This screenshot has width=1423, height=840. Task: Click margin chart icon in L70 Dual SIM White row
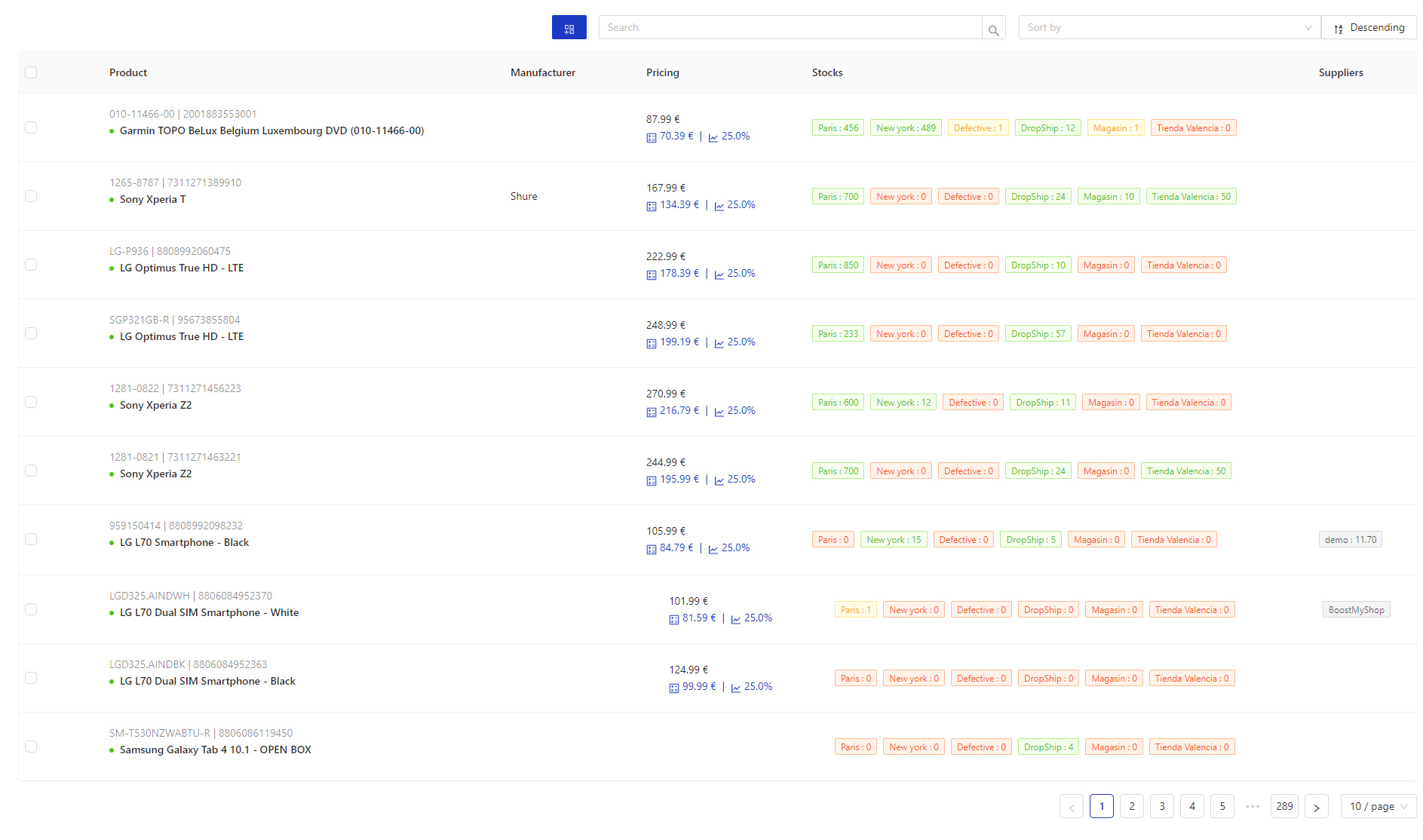pos(736,619)
